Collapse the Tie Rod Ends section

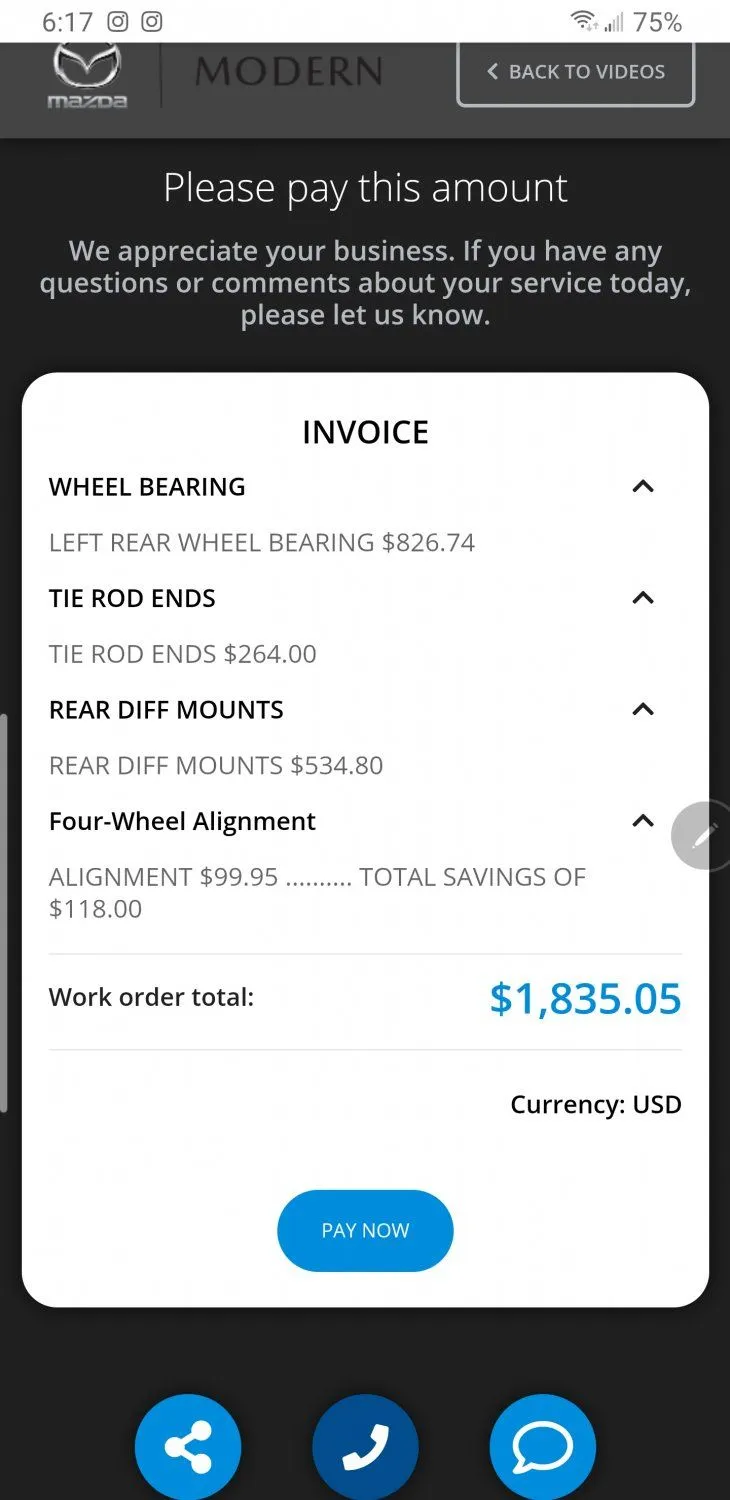(x=643, y=598)
